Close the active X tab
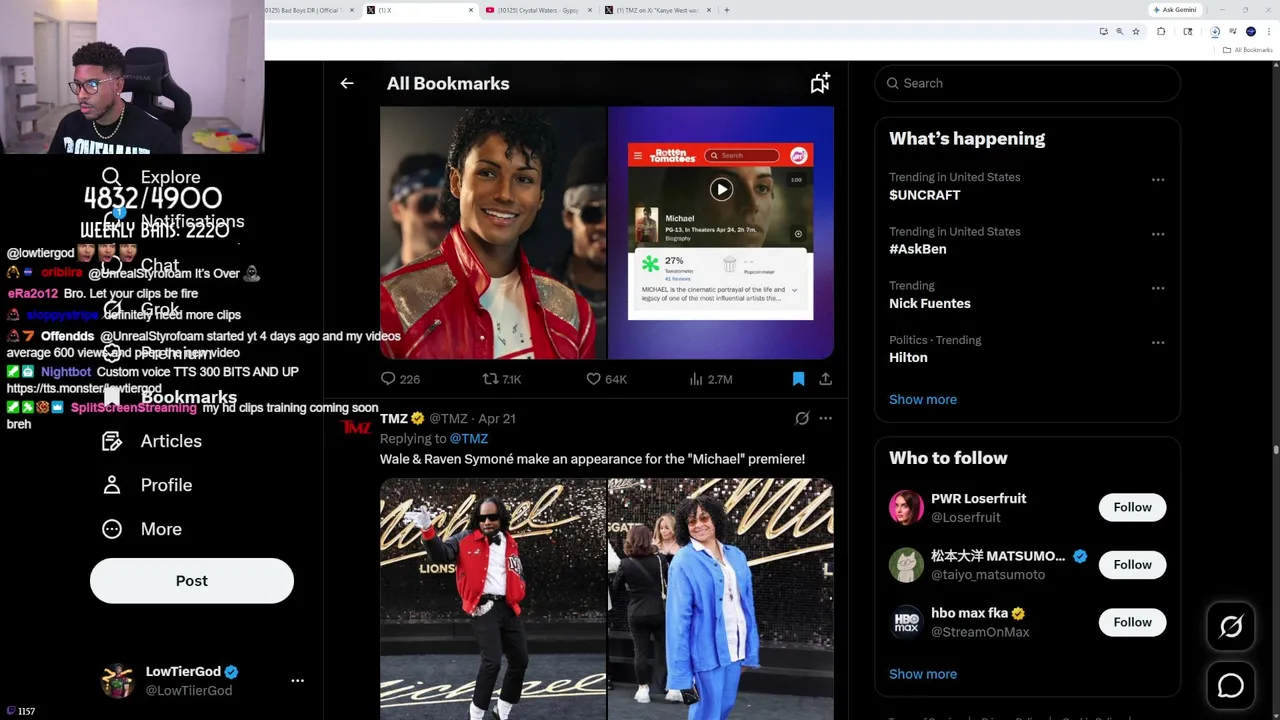The width and height of the screenshot is (1280, 720). 471,10
